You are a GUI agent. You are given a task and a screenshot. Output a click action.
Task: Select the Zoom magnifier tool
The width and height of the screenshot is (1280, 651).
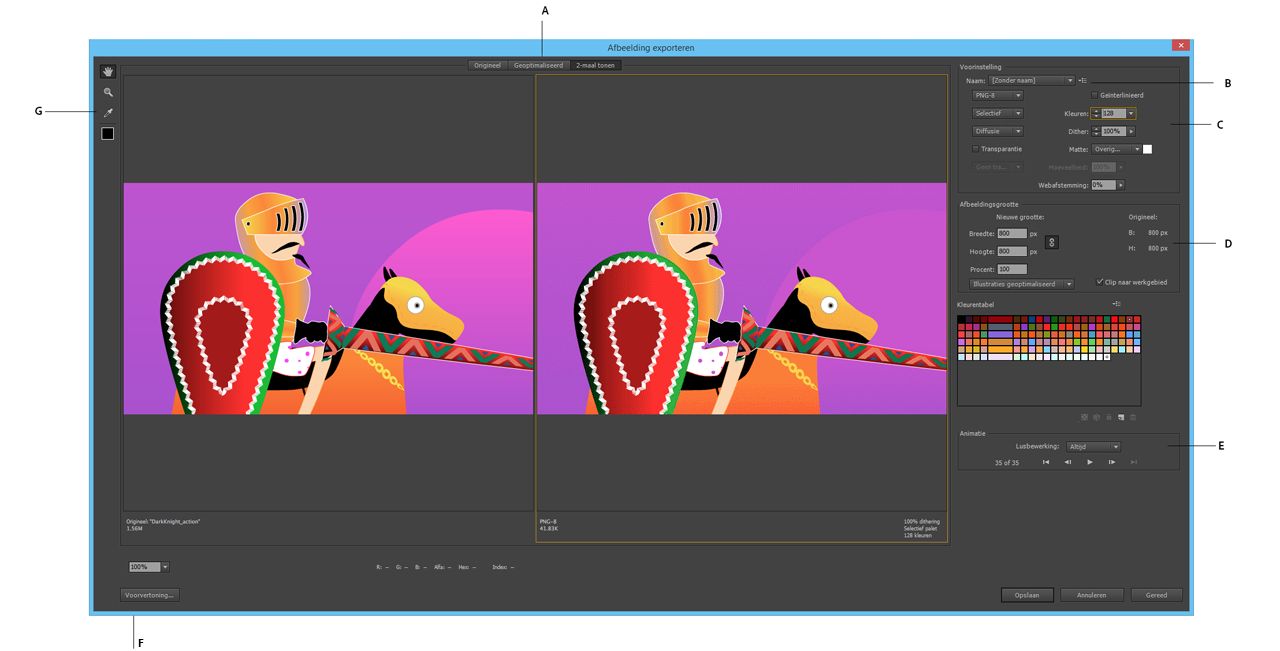click(x=107, y=92)
